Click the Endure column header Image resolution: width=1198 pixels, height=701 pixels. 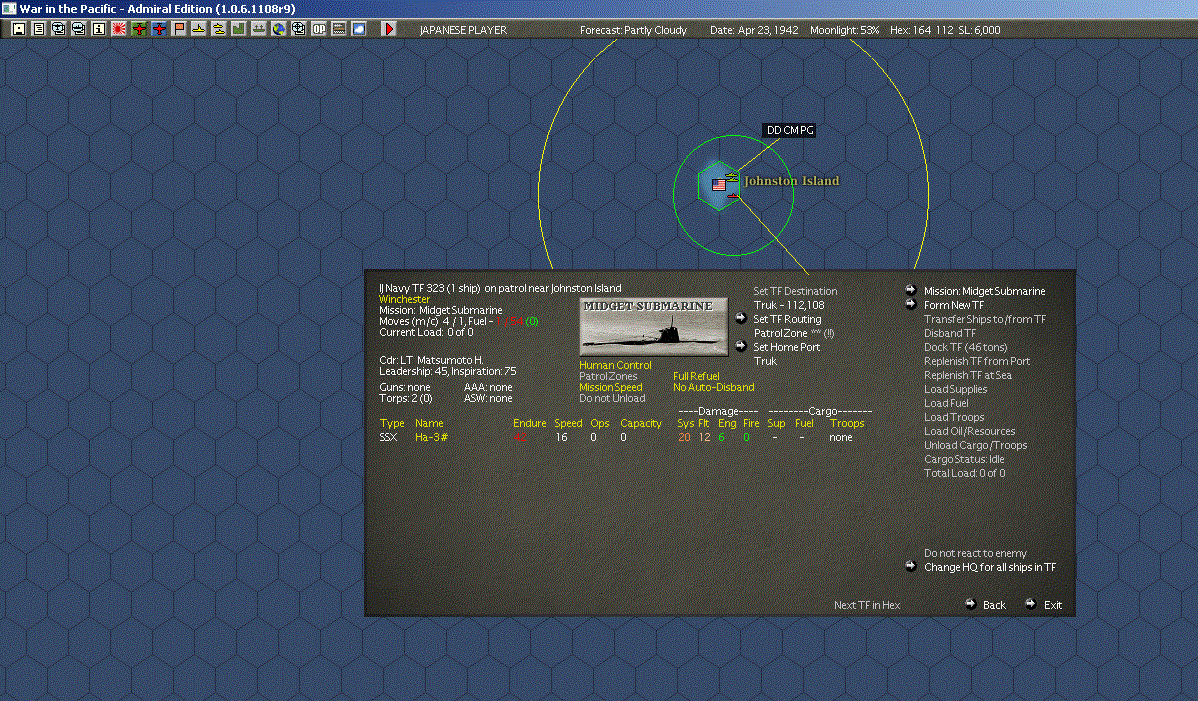pos(529,423)
